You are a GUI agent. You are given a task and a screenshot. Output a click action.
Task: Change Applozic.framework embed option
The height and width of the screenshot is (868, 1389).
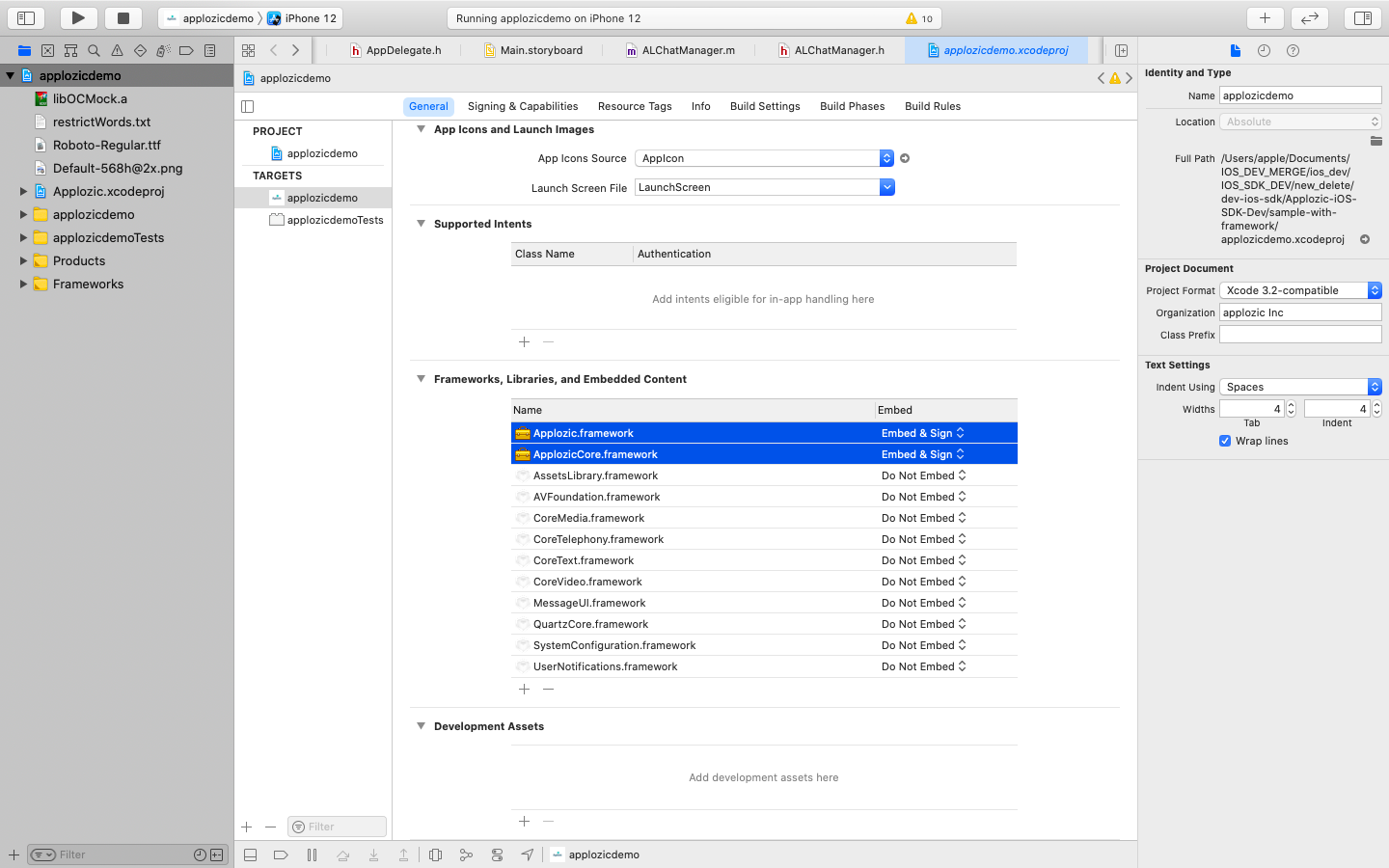coord(923,433)
